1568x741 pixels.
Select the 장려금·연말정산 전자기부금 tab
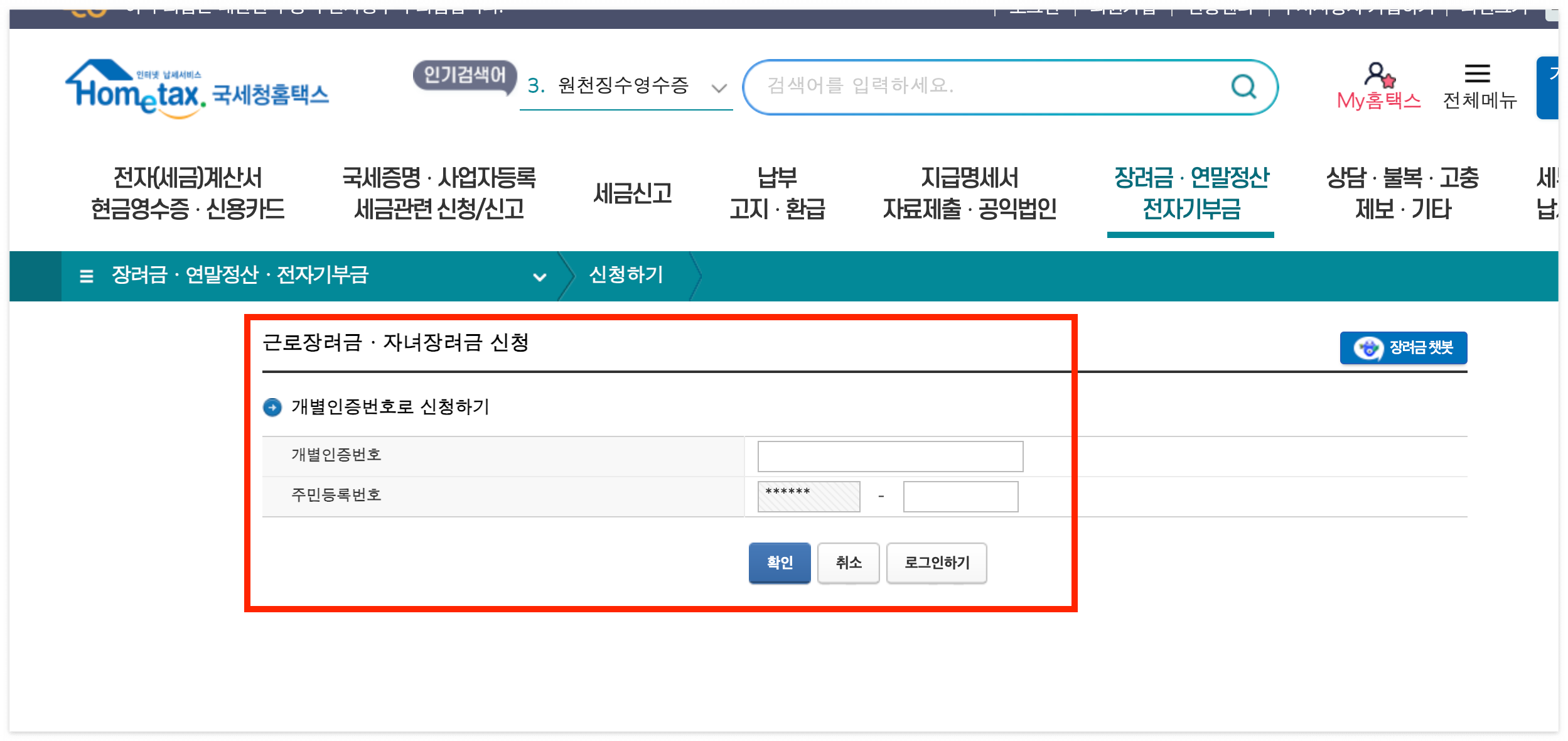tap(1190, 193)
